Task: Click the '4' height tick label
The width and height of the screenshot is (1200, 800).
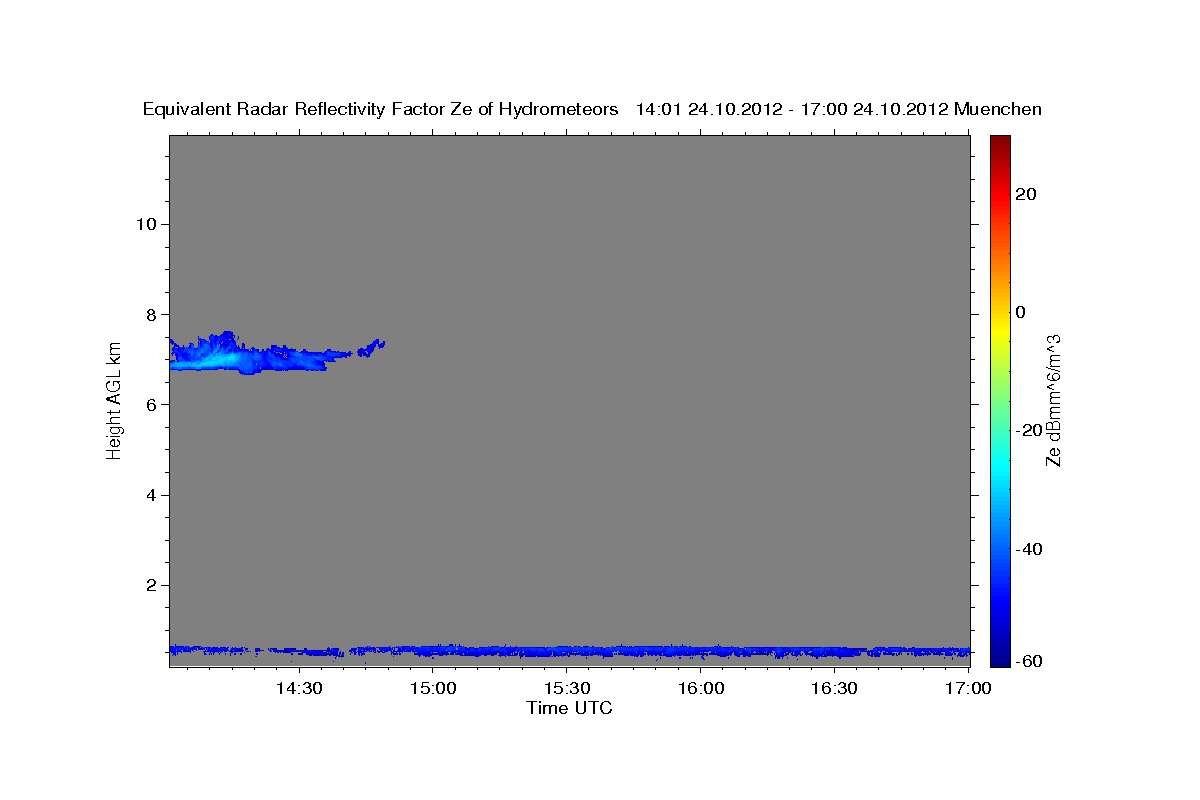Action: pyautogui.click(x=150, y=495)
